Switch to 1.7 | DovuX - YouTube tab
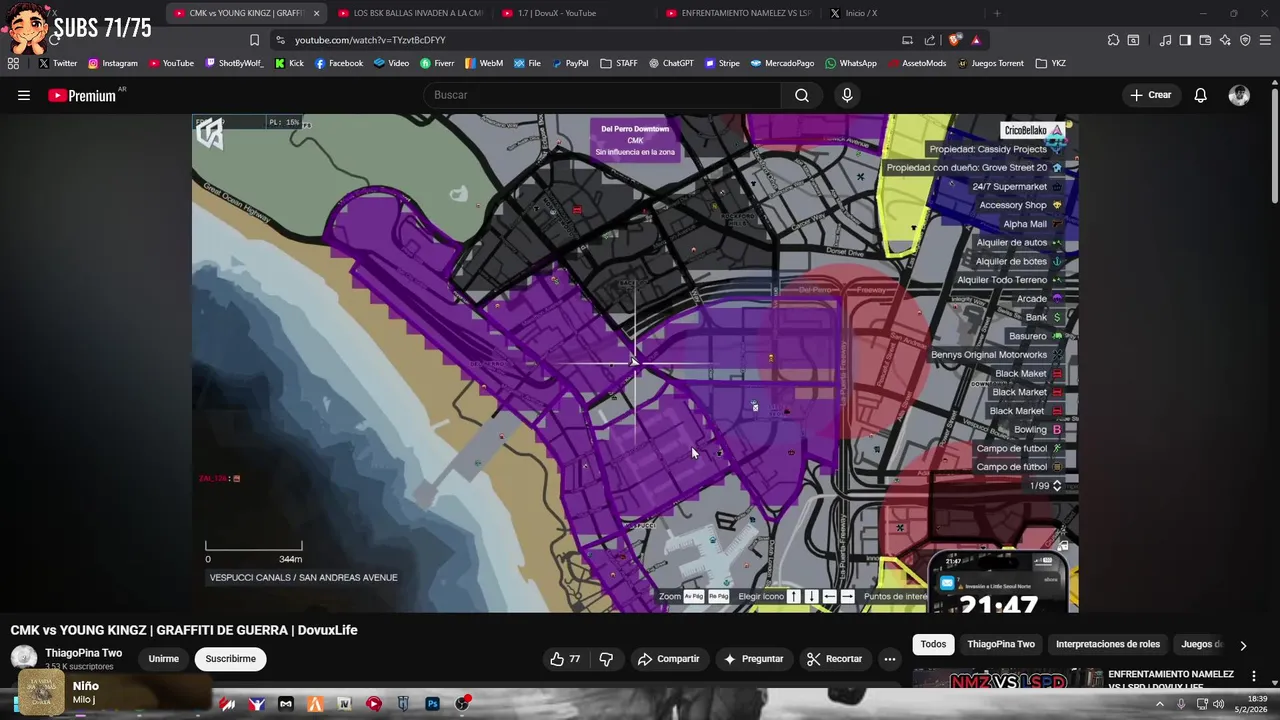The height and width of the screenshot is (720, 1280). coord(575,13)
